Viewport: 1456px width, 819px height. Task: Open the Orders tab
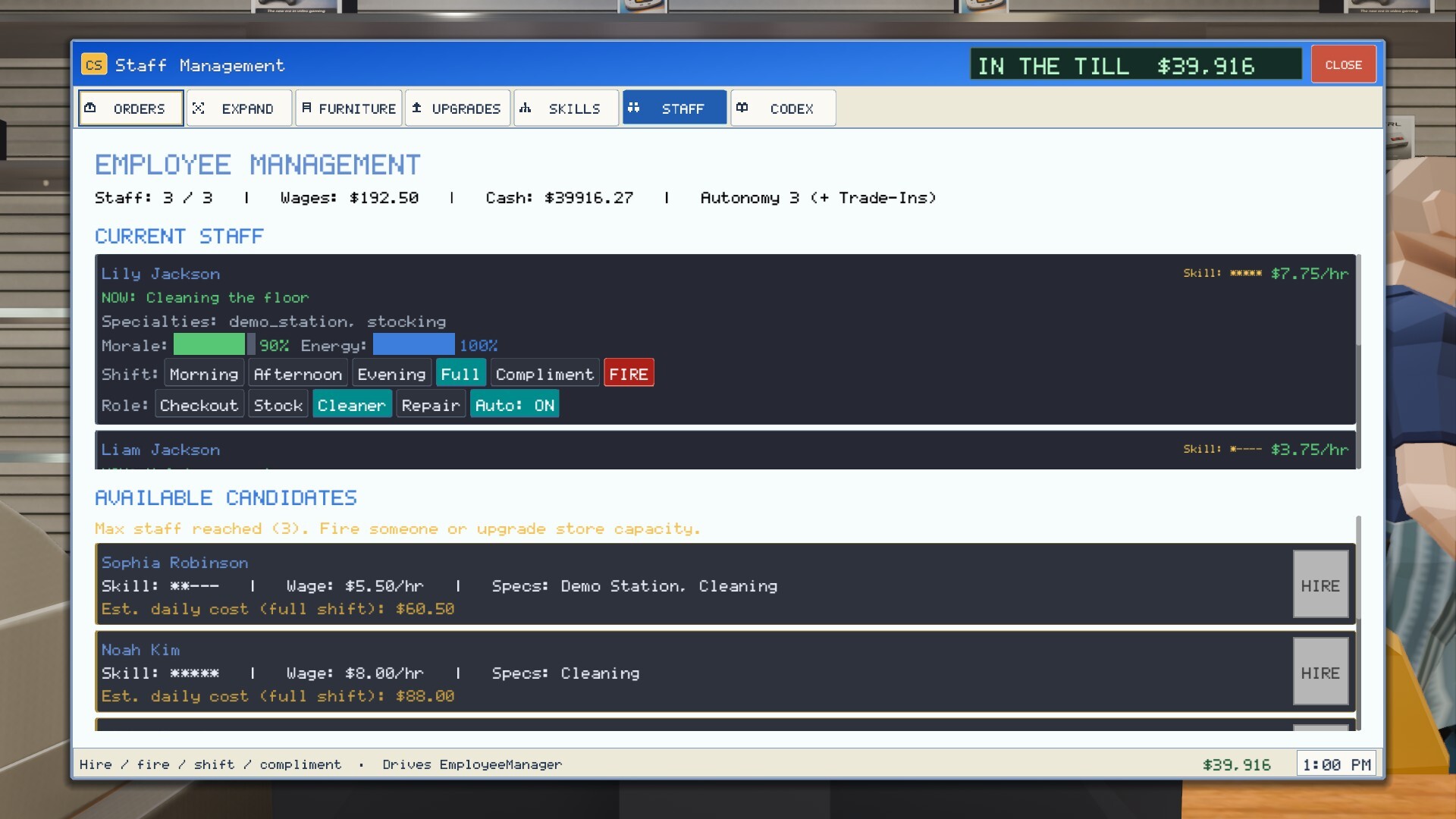click(131, 108)
